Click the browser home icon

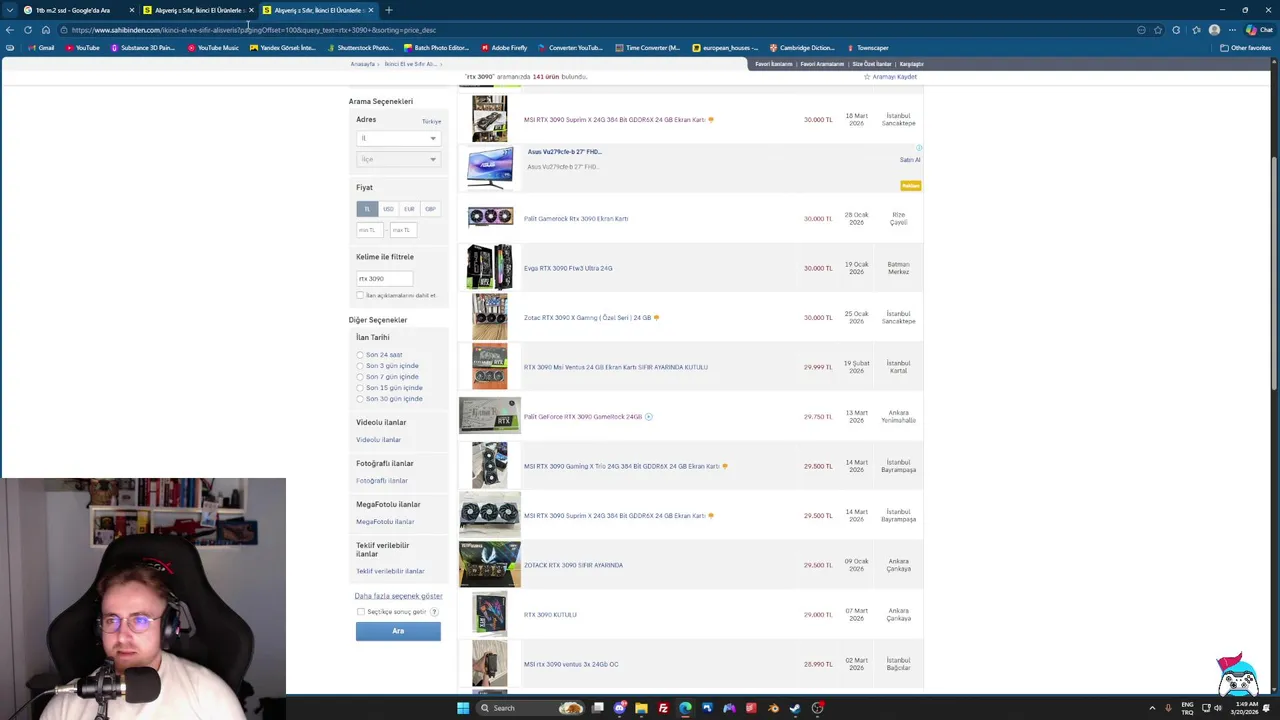click(46, 30)
